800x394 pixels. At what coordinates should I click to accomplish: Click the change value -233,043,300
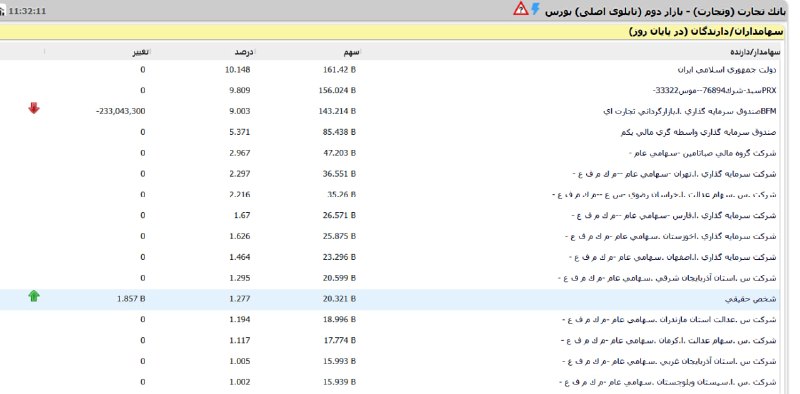[x=120, y=111]
